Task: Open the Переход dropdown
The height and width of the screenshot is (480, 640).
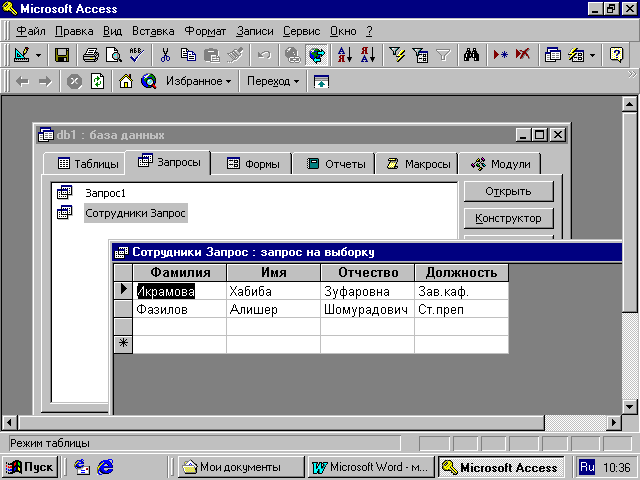Action: [x=273, y=81]
